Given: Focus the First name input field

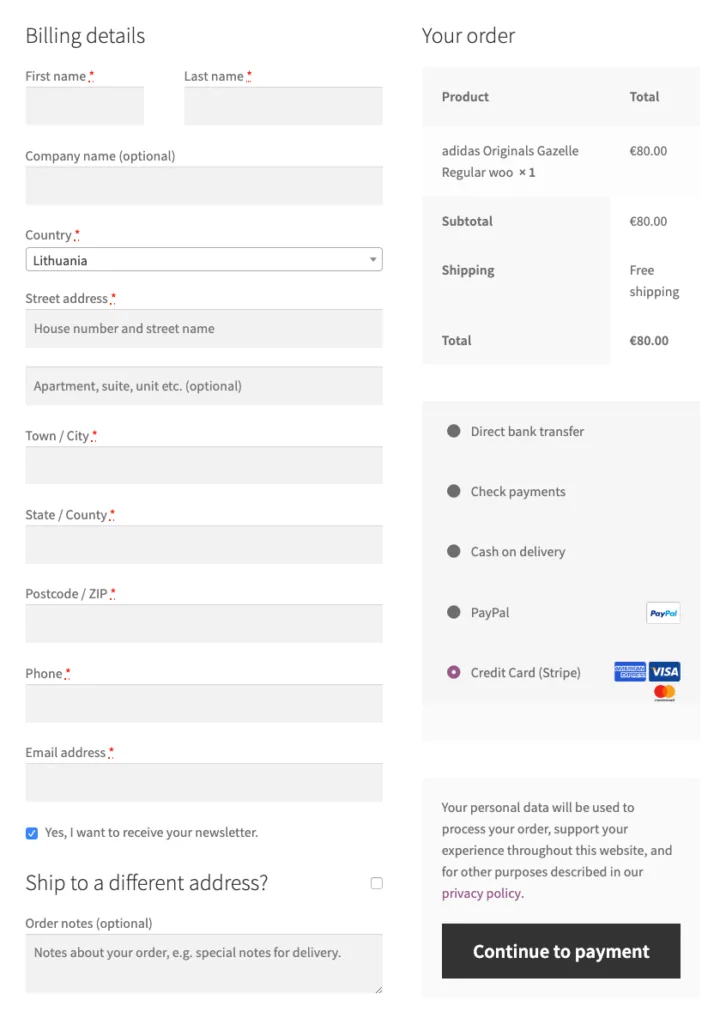Looking at the screenshot, I should pyautogui.click(x=85, y=106).
